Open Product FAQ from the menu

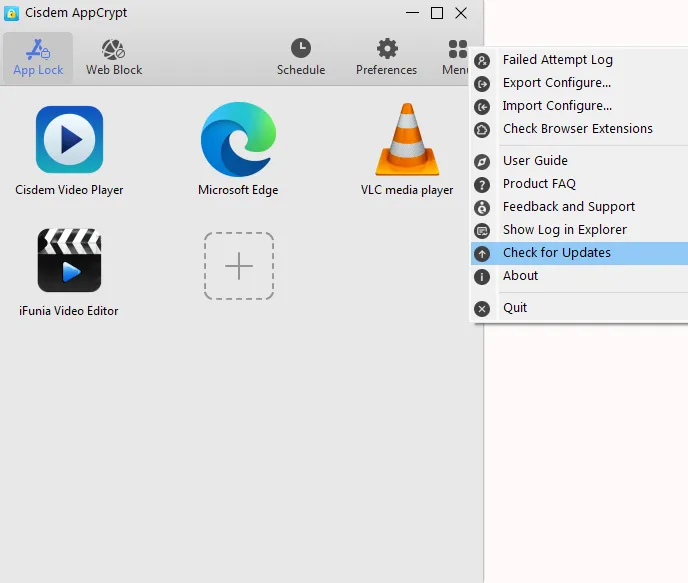tap(579, 184)
